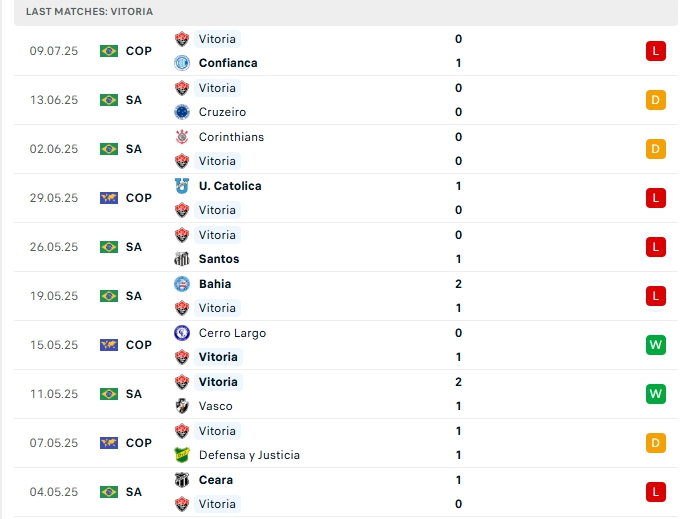Click the orange D badge for Cruzeiro match
This screenshot has height=519, width=686.
(x=656, y=100)
